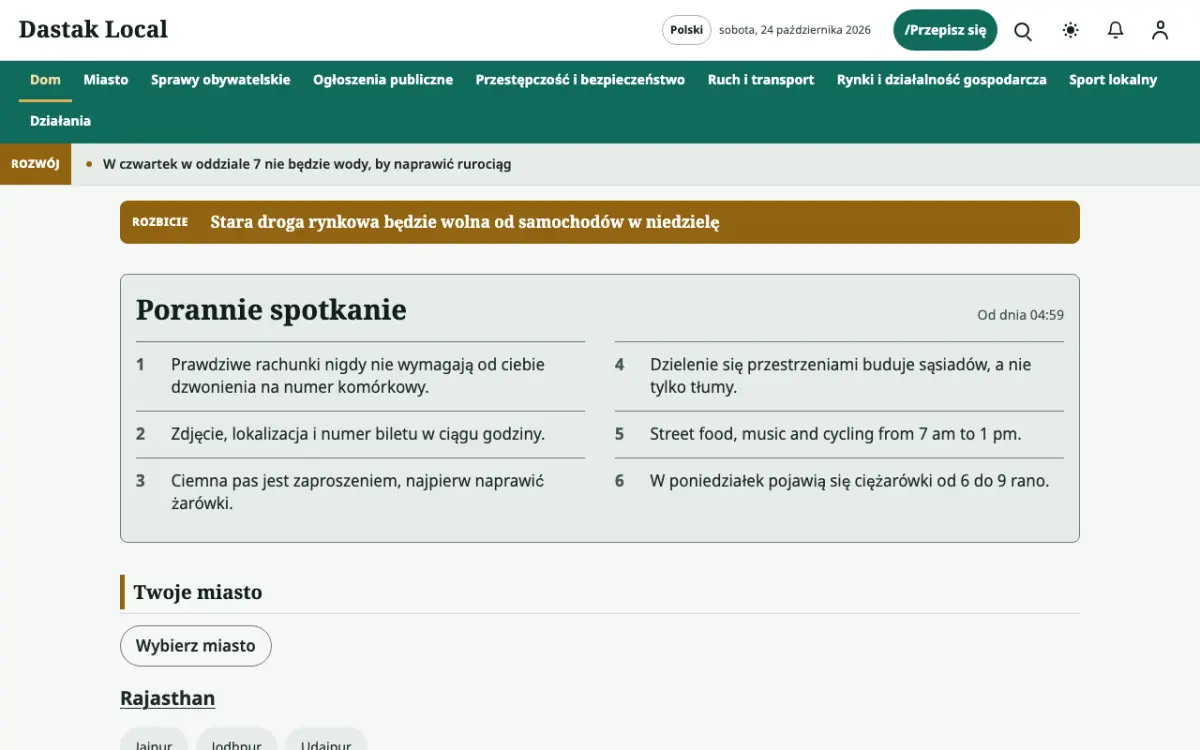Viewport: 1200px width, 750px height.
Task: Go to Sport lokalny section
Action: 1113,80
